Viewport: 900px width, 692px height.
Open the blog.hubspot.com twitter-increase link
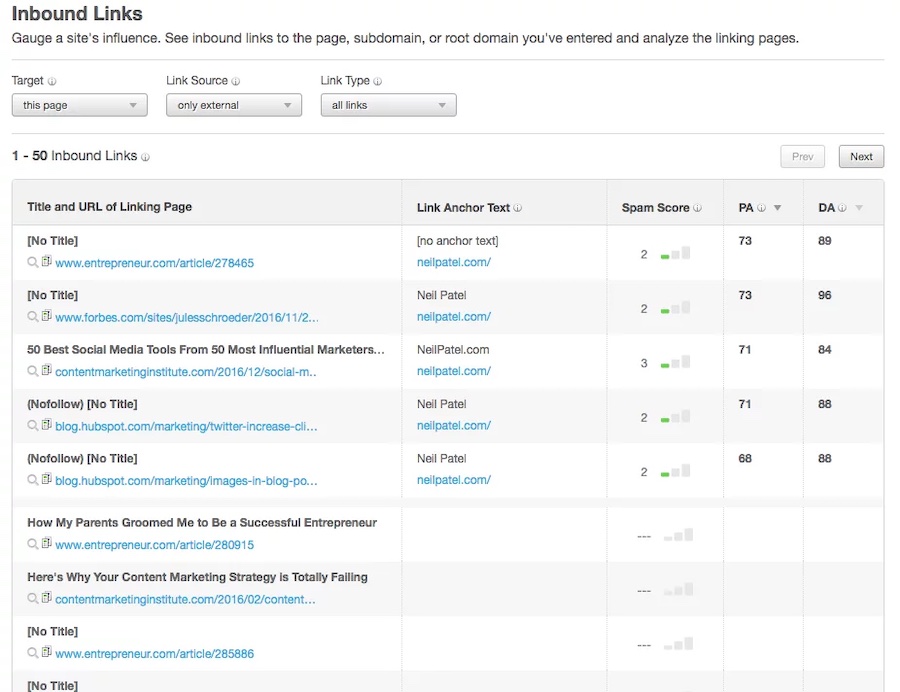point(186,426)
